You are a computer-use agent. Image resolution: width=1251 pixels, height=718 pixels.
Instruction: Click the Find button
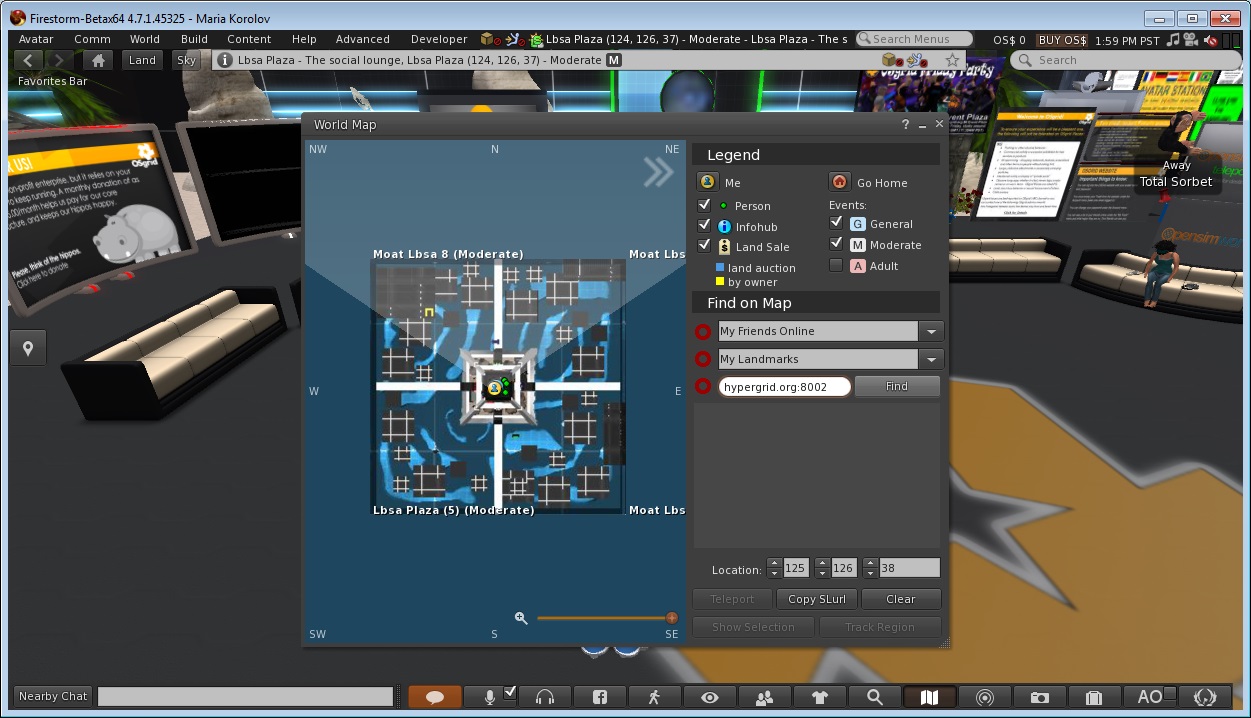pyautogui.click(x=897, y=386)
